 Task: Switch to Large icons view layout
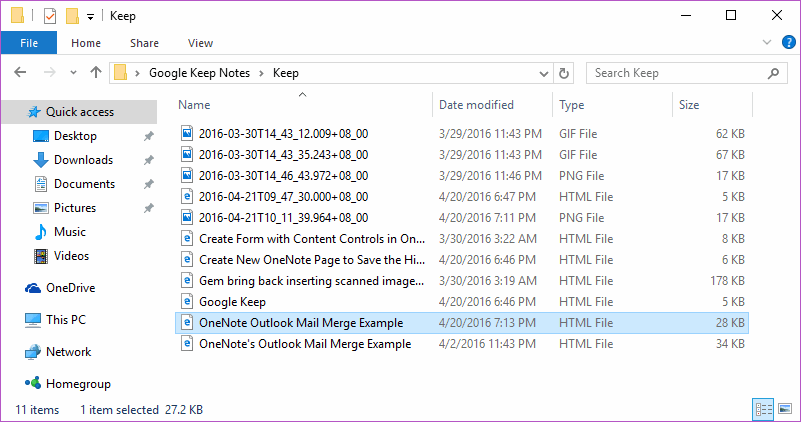(783, 409)
